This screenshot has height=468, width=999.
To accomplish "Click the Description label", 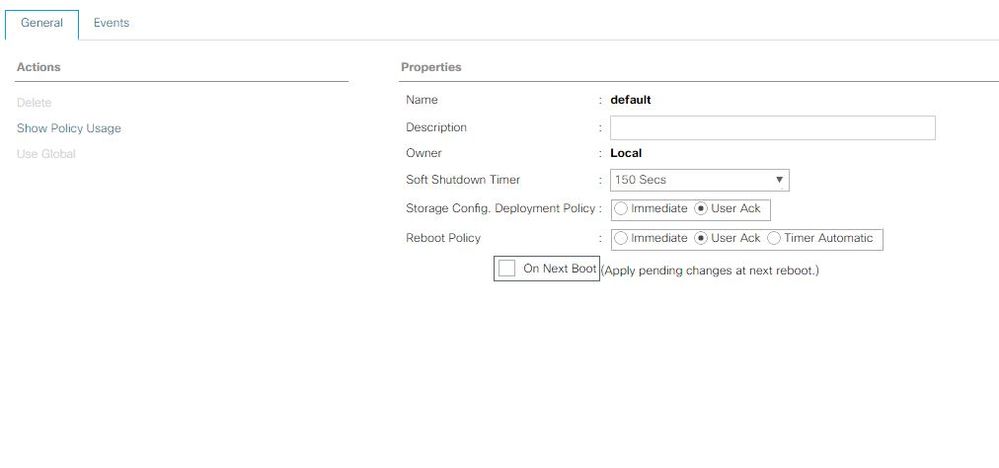I will [436, 127].
